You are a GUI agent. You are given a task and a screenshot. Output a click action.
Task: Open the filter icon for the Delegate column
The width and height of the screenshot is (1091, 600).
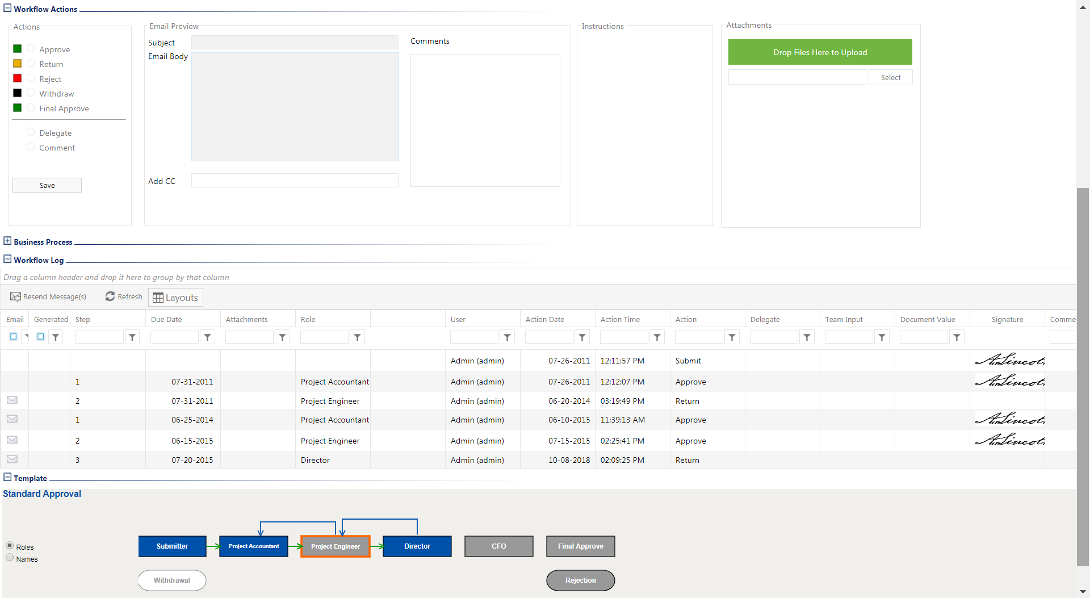(x=807, y=338)
